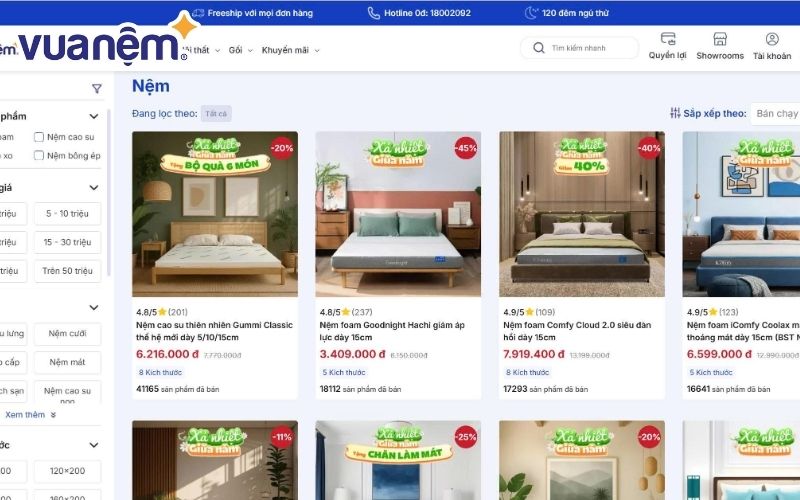The height and width of the screenshot is (500, 800).
Task: Click the search magnifier icon
Action: [x=539, y=48]
